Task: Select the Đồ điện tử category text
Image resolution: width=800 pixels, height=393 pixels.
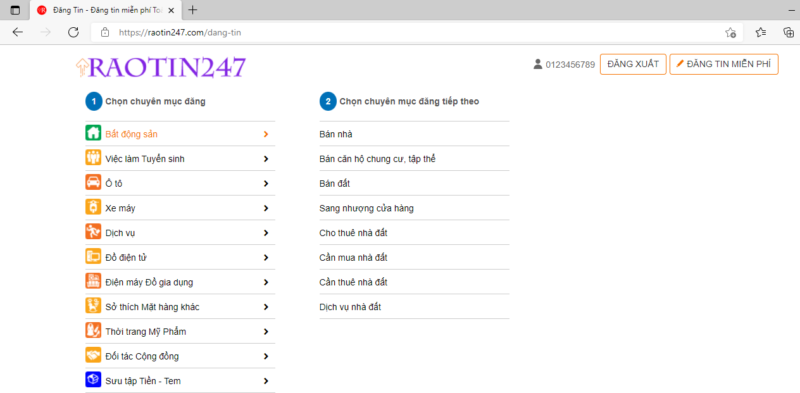Action: (x=127, y=257)
